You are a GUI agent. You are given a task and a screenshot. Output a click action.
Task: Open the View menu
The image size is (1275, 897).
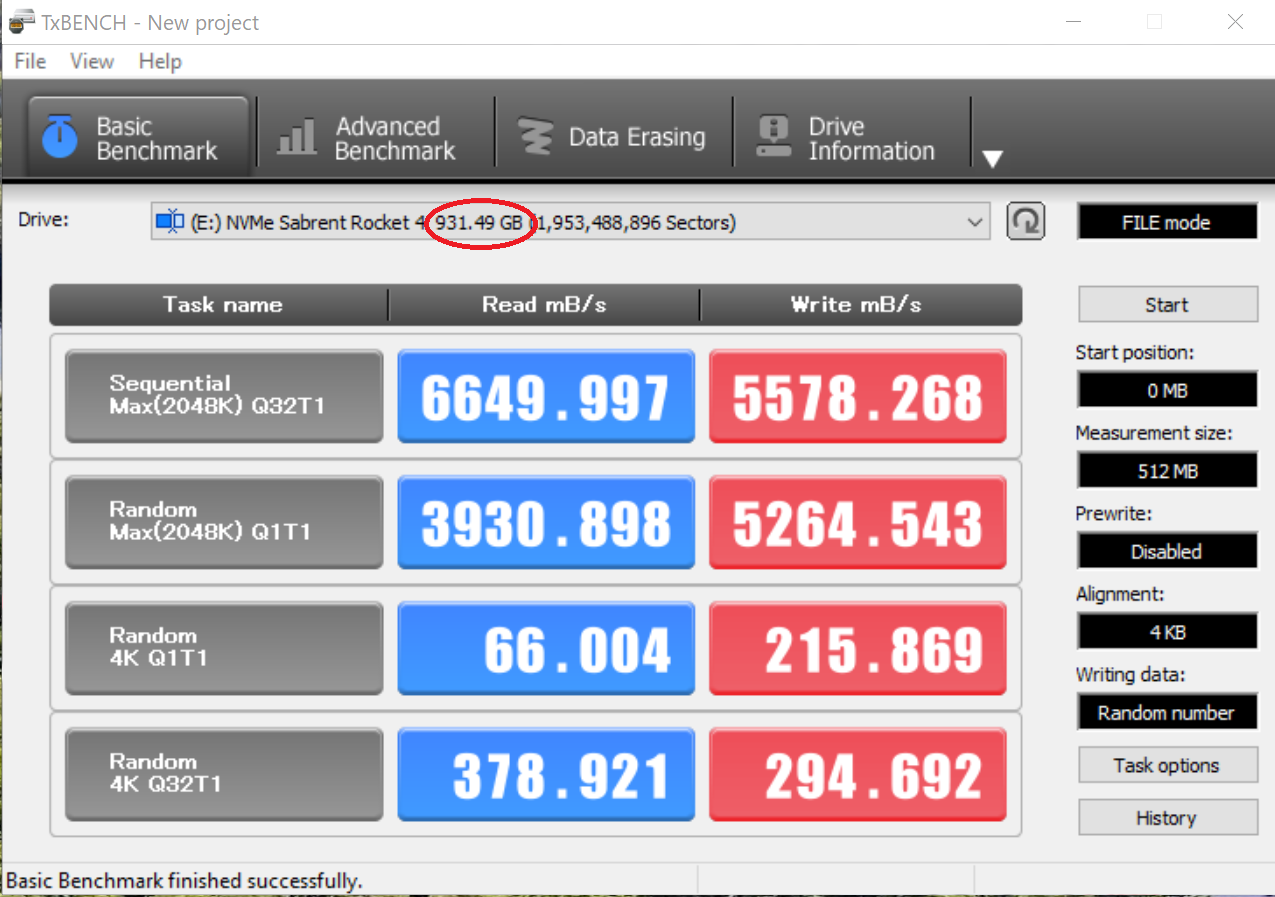click(x=92, y=61)
